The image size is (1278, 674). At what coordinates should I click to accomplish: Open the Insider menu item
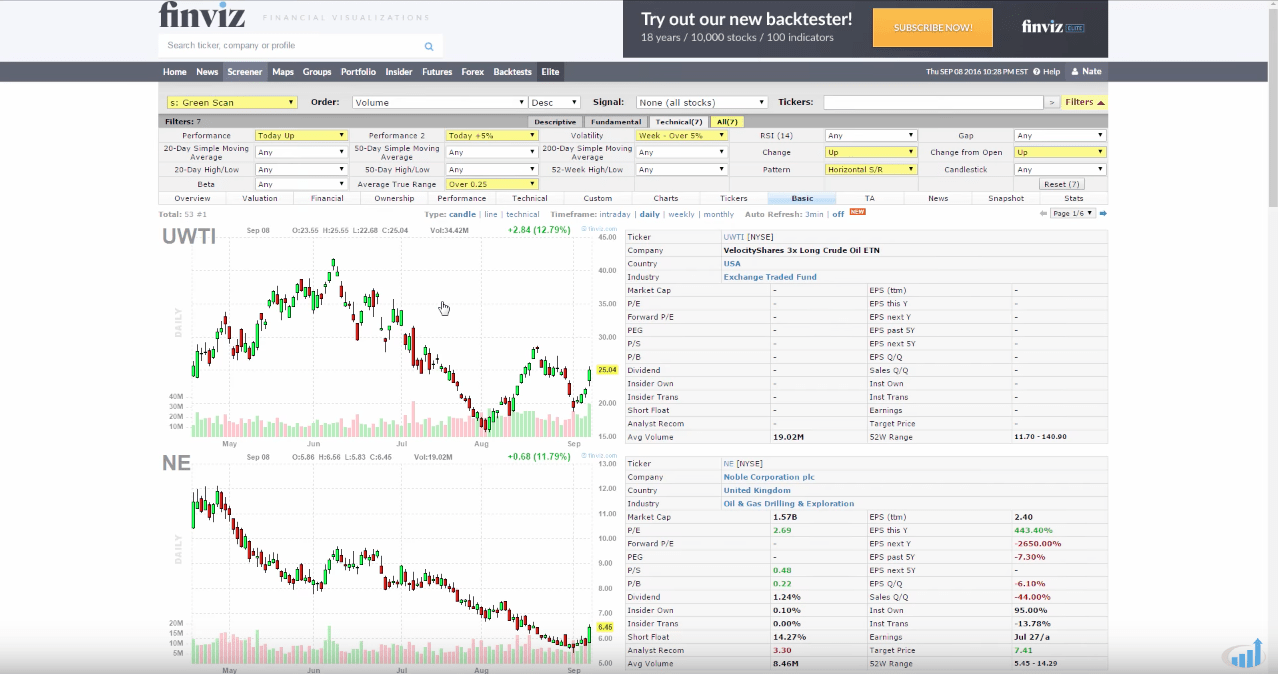399,72
